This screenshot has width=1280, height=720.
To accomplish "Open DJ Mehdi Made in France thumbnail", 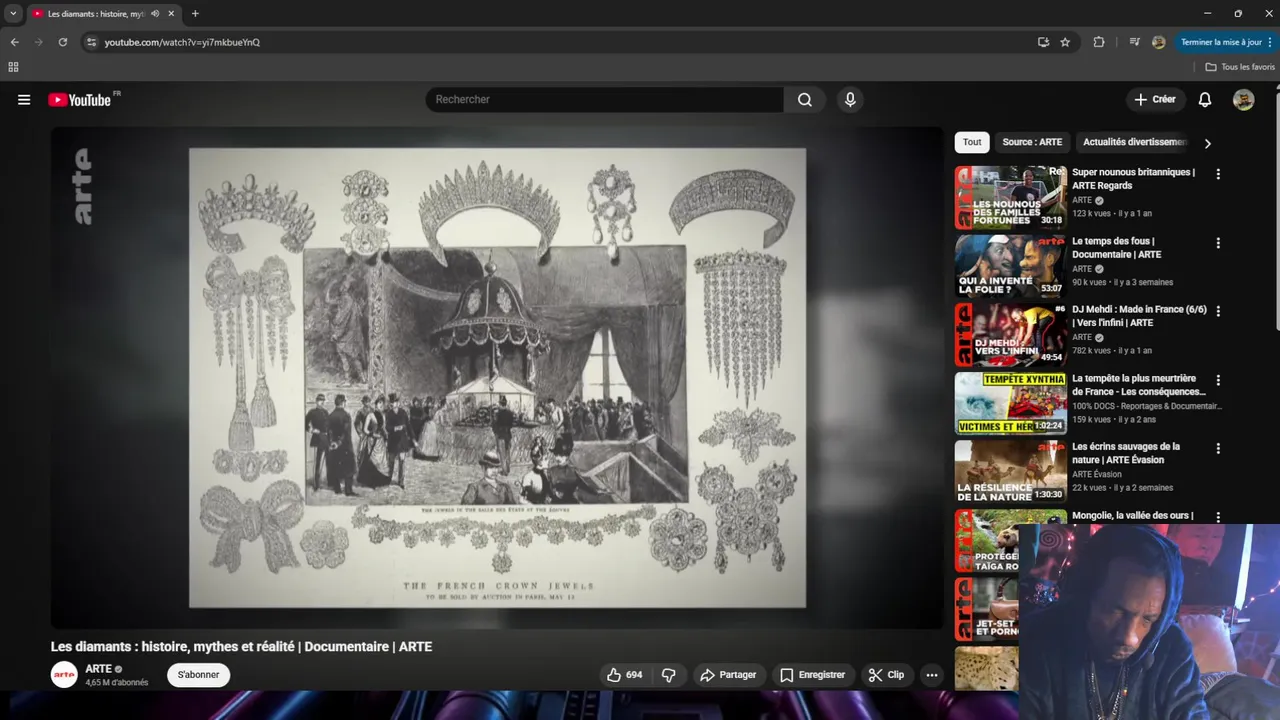I will click(1010, 335).
